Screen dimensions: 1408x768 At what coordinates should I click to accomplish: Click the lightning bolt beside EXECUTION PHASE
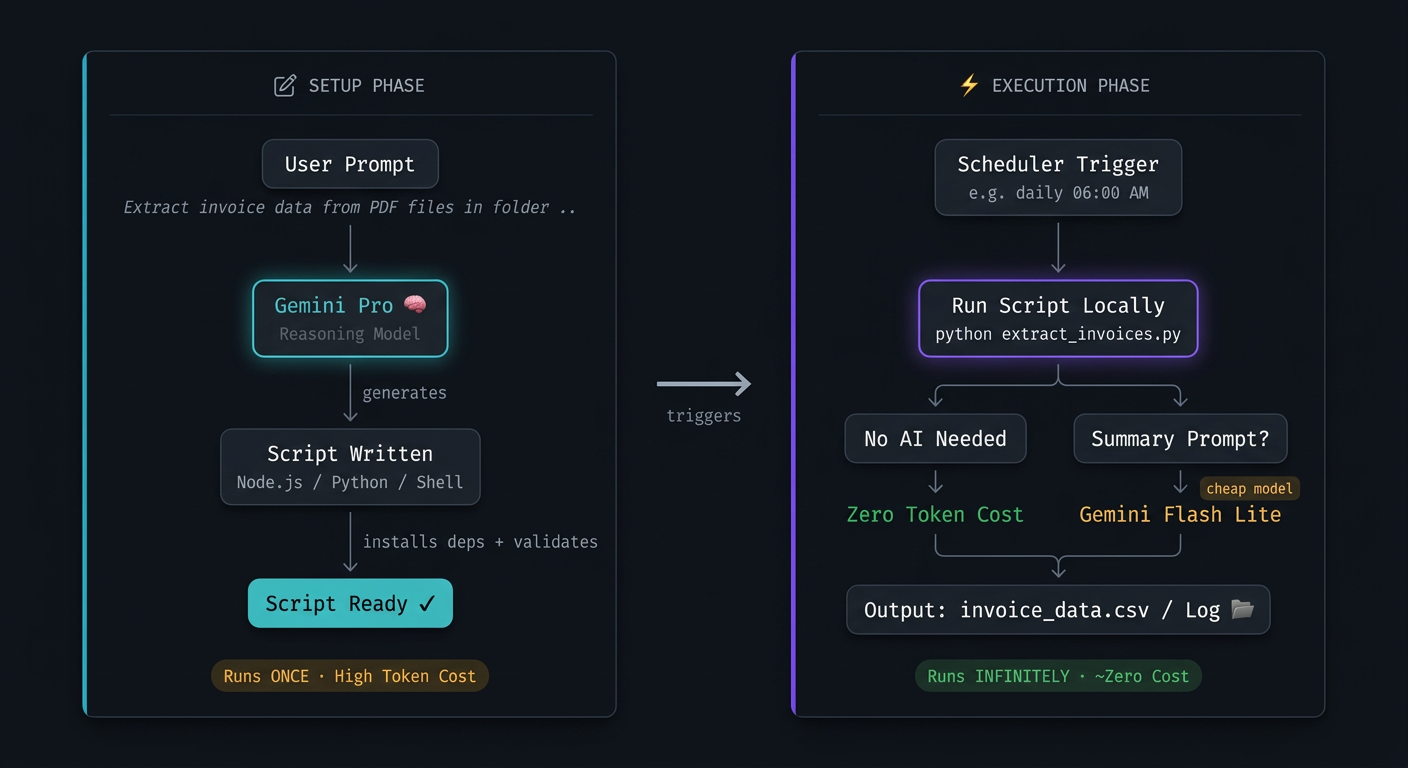point(968,85)
